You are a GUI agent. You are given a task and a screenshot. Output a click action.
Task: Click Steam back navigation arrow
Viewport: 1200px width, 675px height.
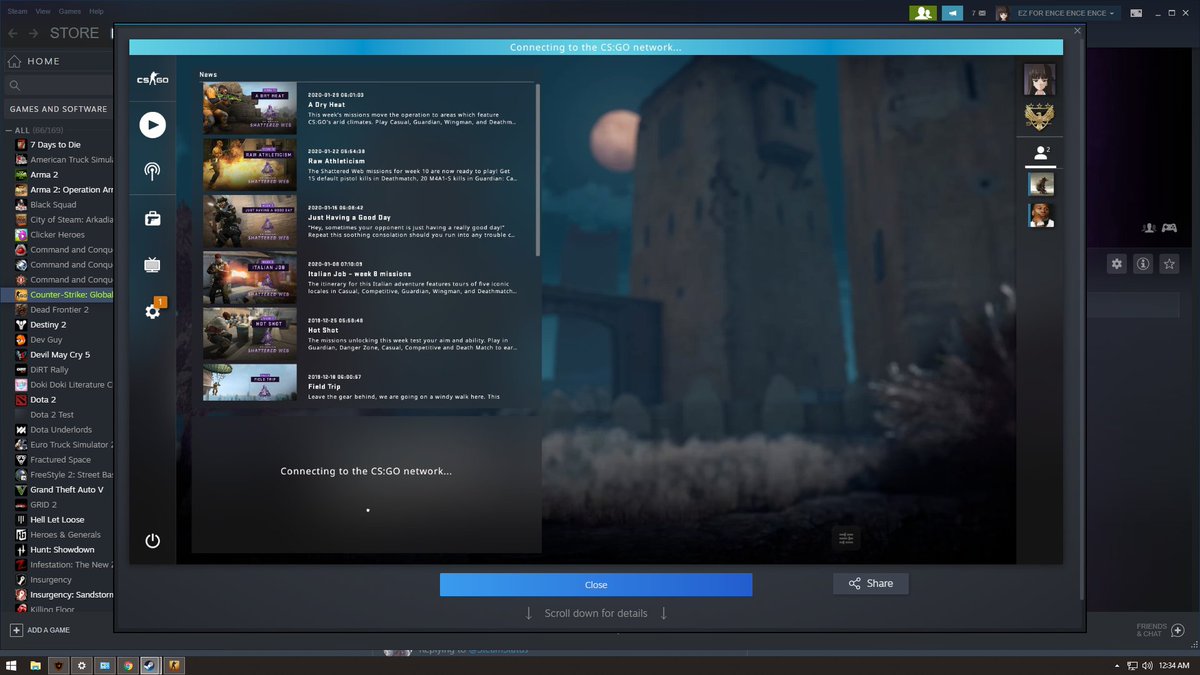point(13,33)
